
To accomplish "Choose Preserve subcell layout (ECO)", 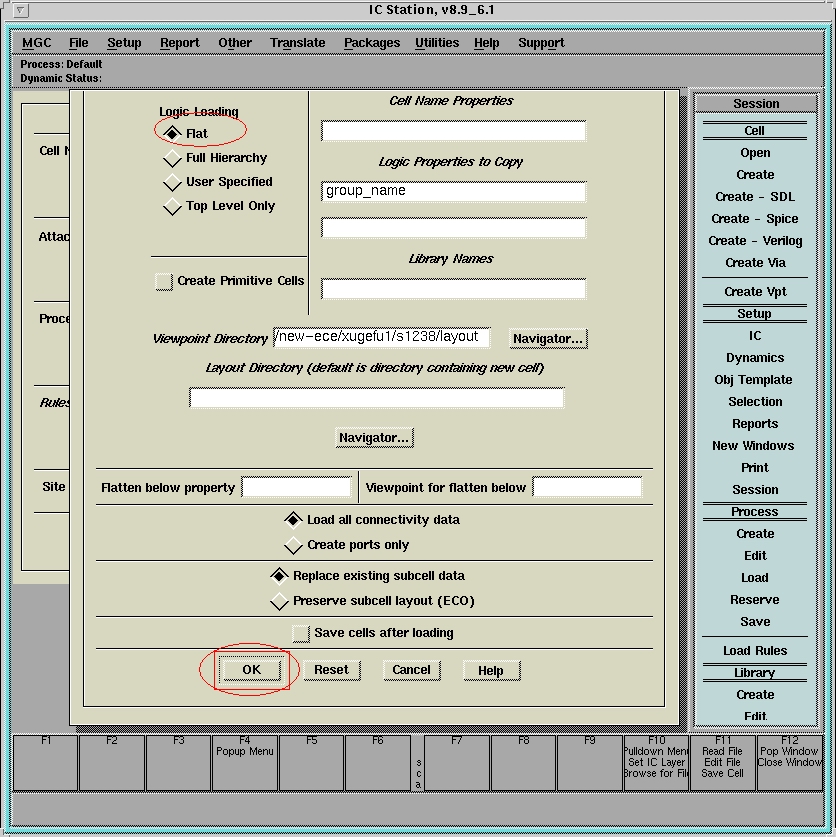I will click(x=279, y=601).
